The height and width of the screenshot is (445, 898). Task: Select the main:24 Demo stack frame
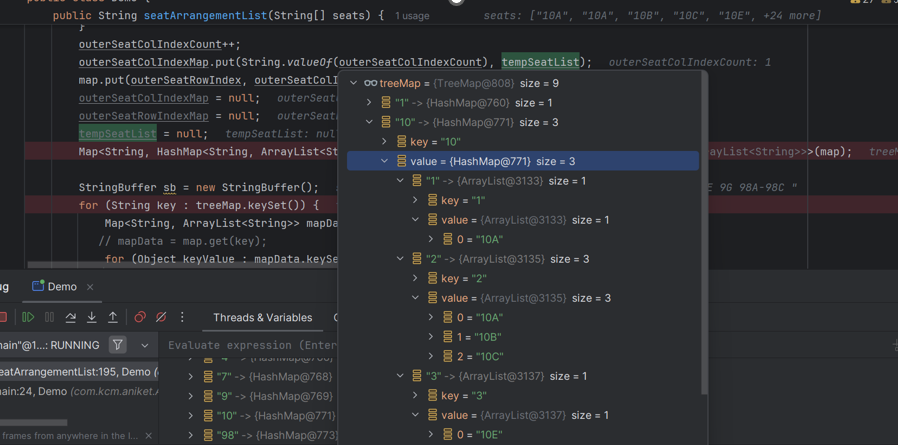pyautogui.click(x=79, y=391)
